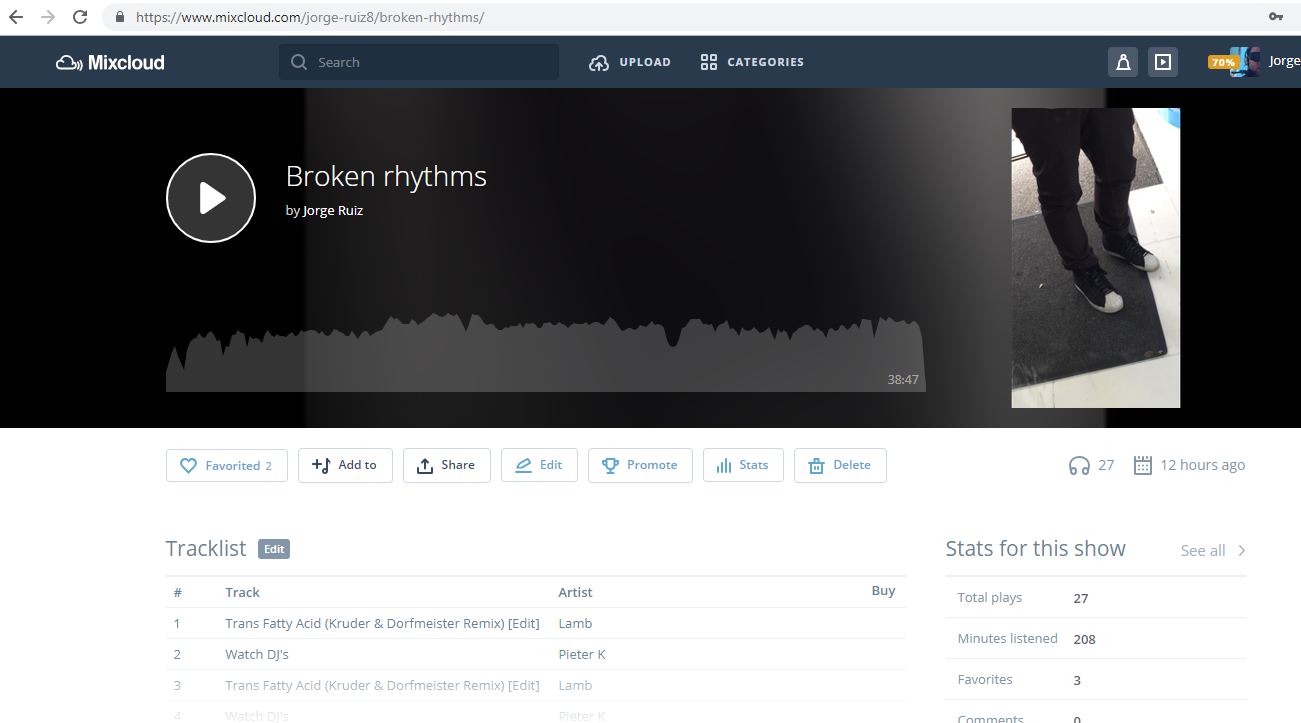Open the Share options
The image size is (1301, 723).
[446, 465]
